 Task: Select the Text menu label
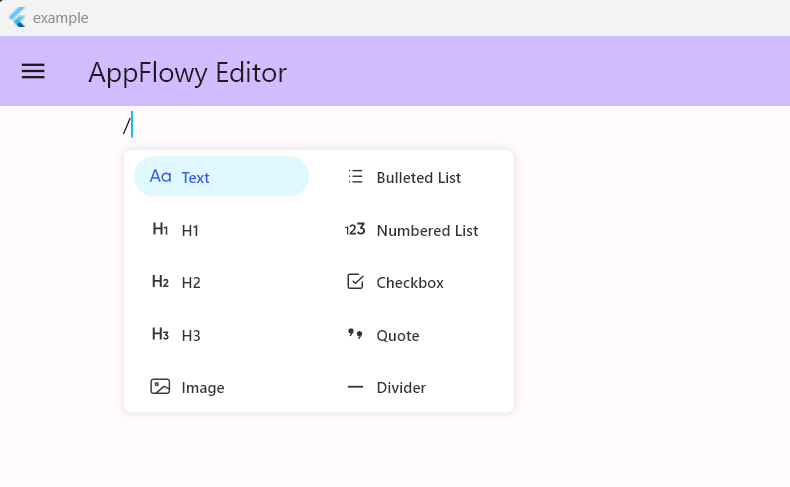[x=195, y=178]
